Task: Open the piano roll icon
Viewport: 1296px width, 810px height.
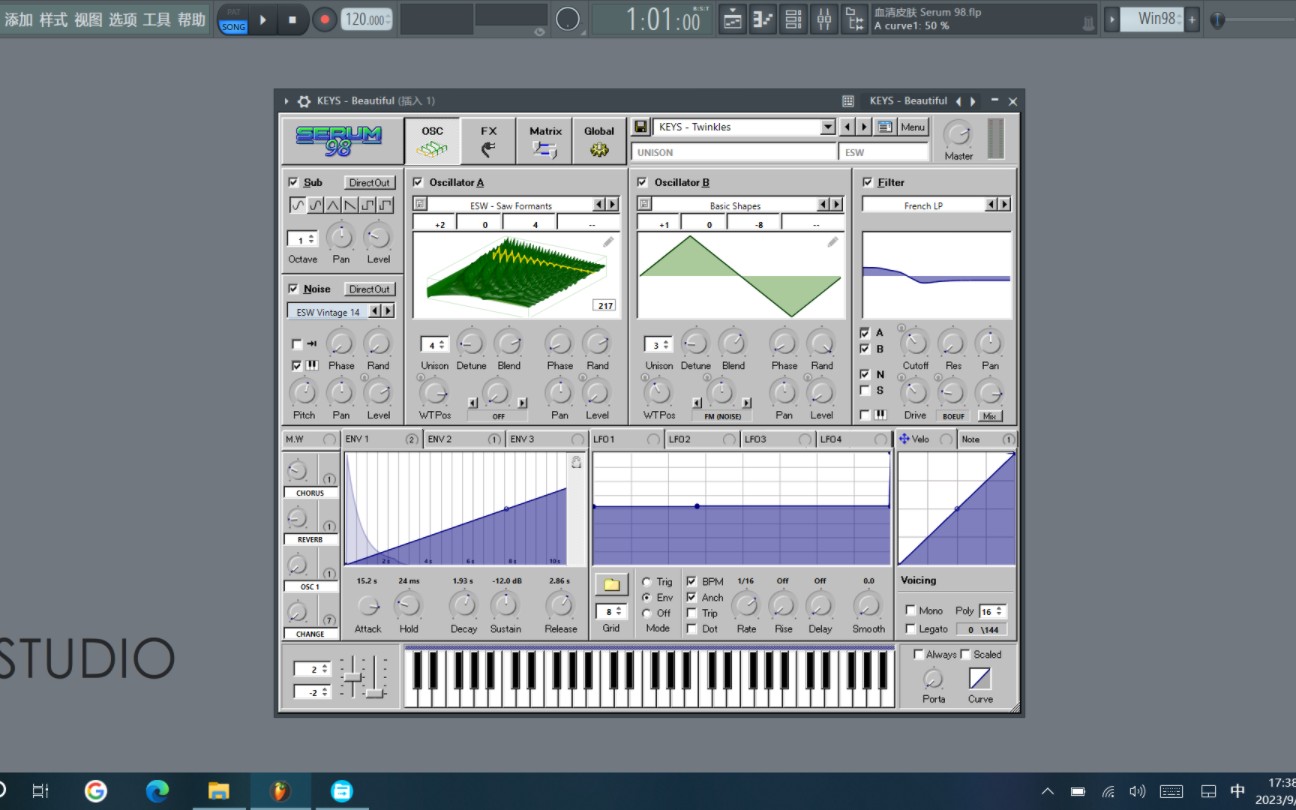Action: coord(763,19)
